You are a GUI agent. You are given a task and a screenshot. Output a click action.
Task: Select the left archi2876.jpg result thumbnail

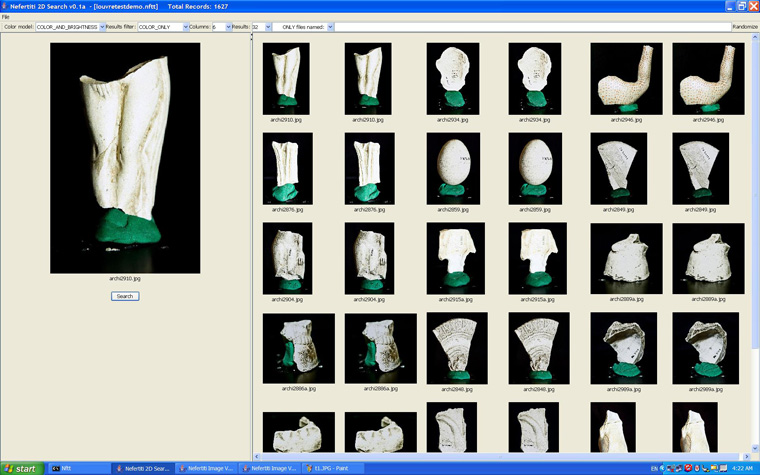(x=287, y=169)
